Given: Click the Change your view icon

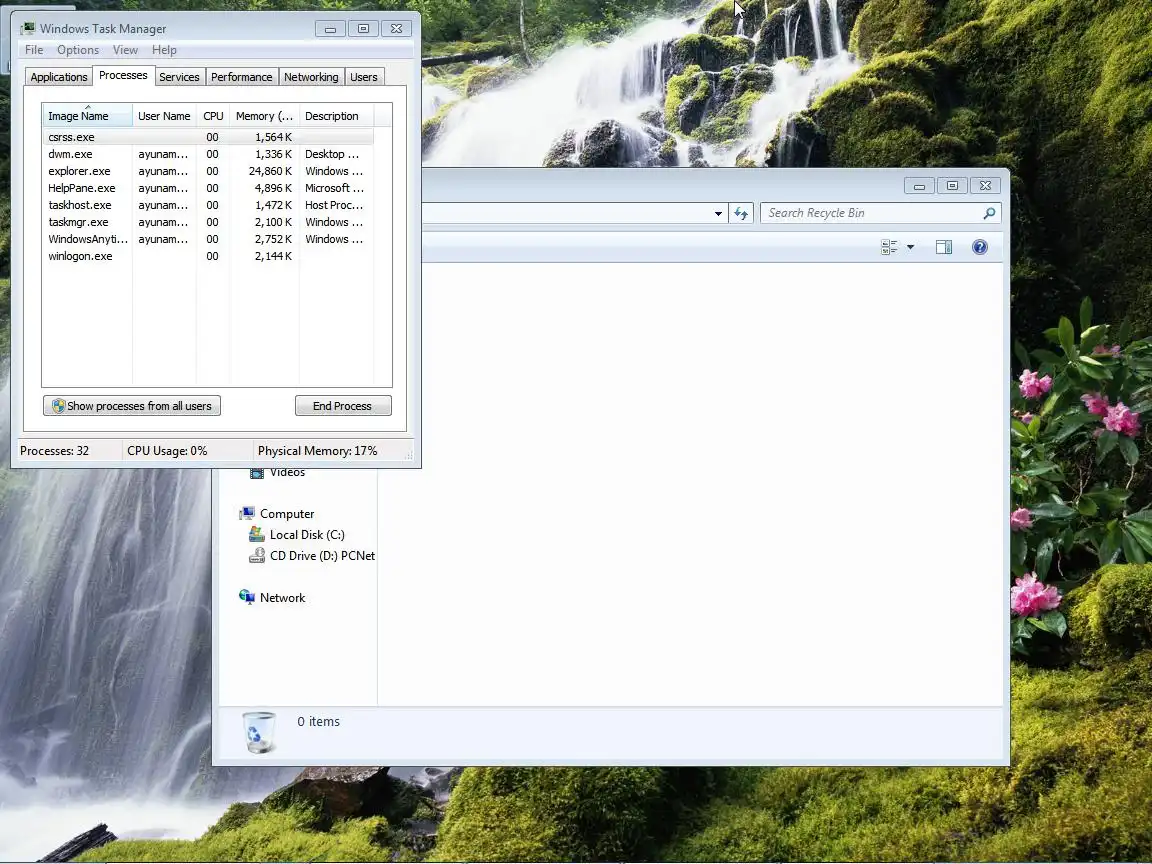Looking at the screenshot, I should (889, 248).
